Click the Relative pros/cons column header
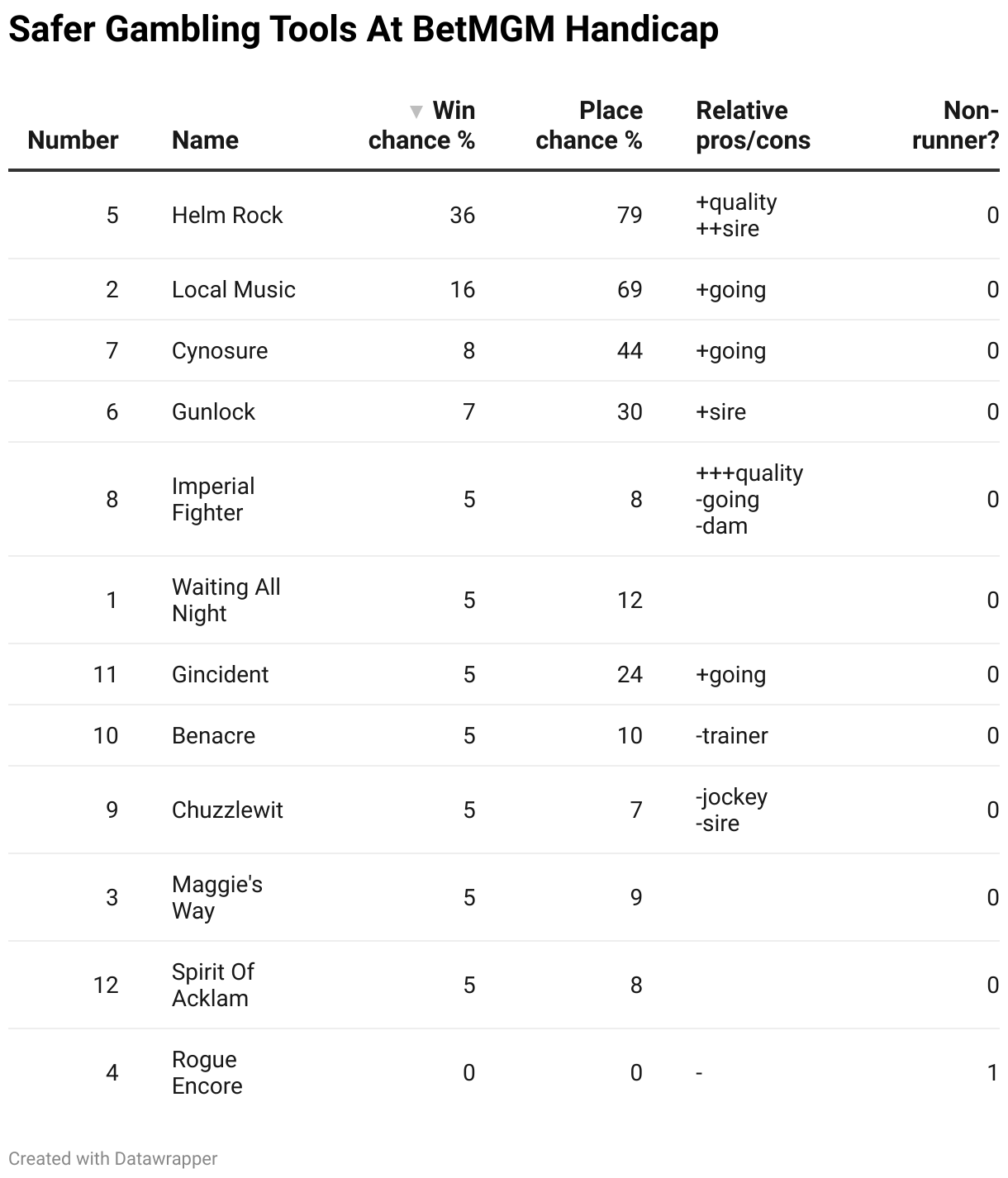Screen dimensions: 1008x1178 (x=753, y=126)
